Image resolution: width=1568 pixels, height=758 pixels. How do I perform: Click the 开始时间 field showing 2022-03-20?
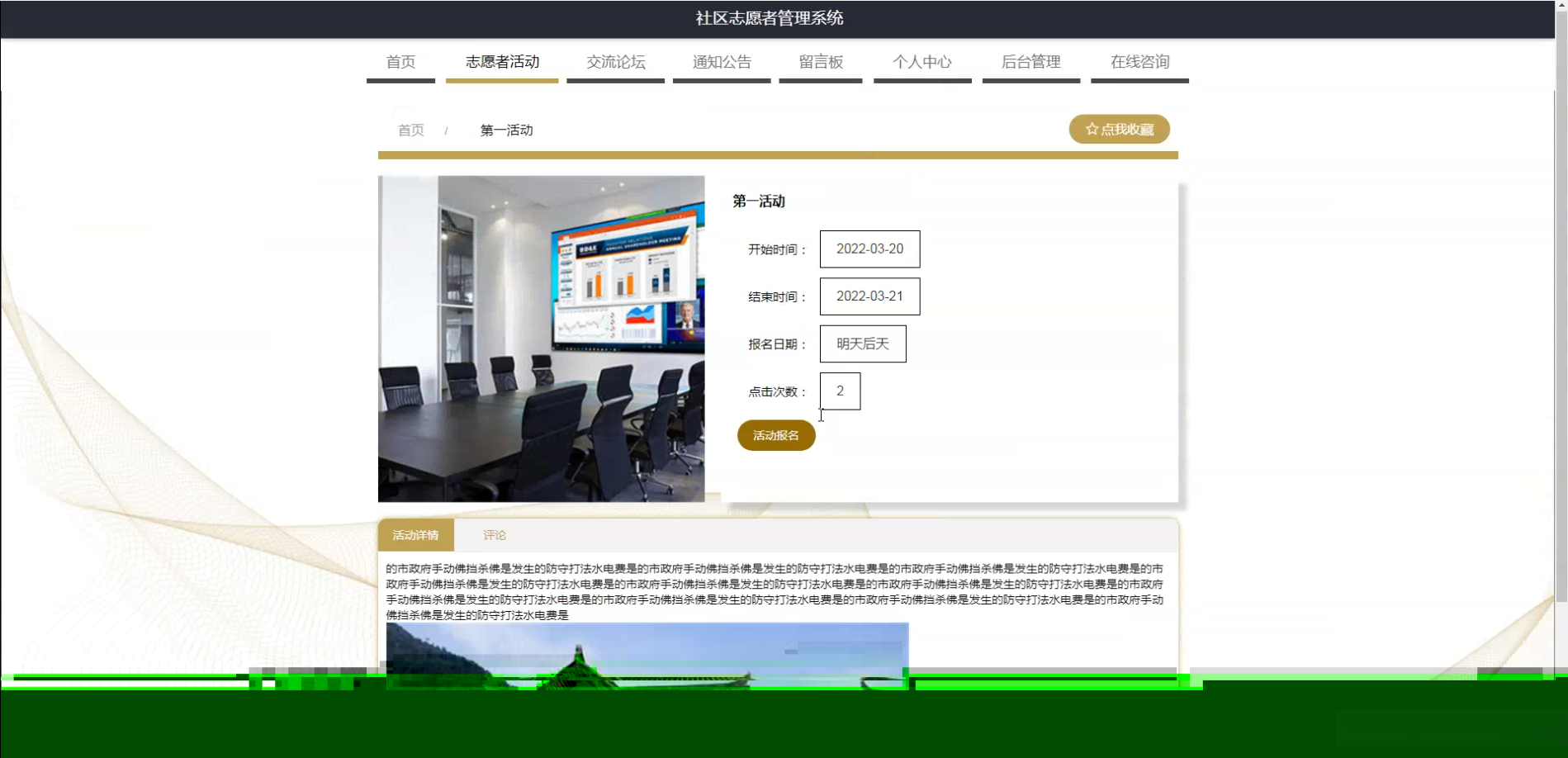[x=869, y=249]
